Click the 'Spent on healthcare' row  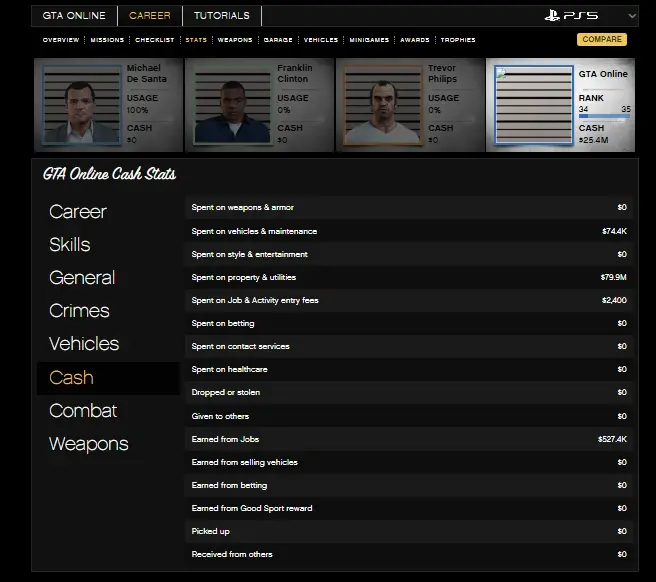[x=409, y=369]
